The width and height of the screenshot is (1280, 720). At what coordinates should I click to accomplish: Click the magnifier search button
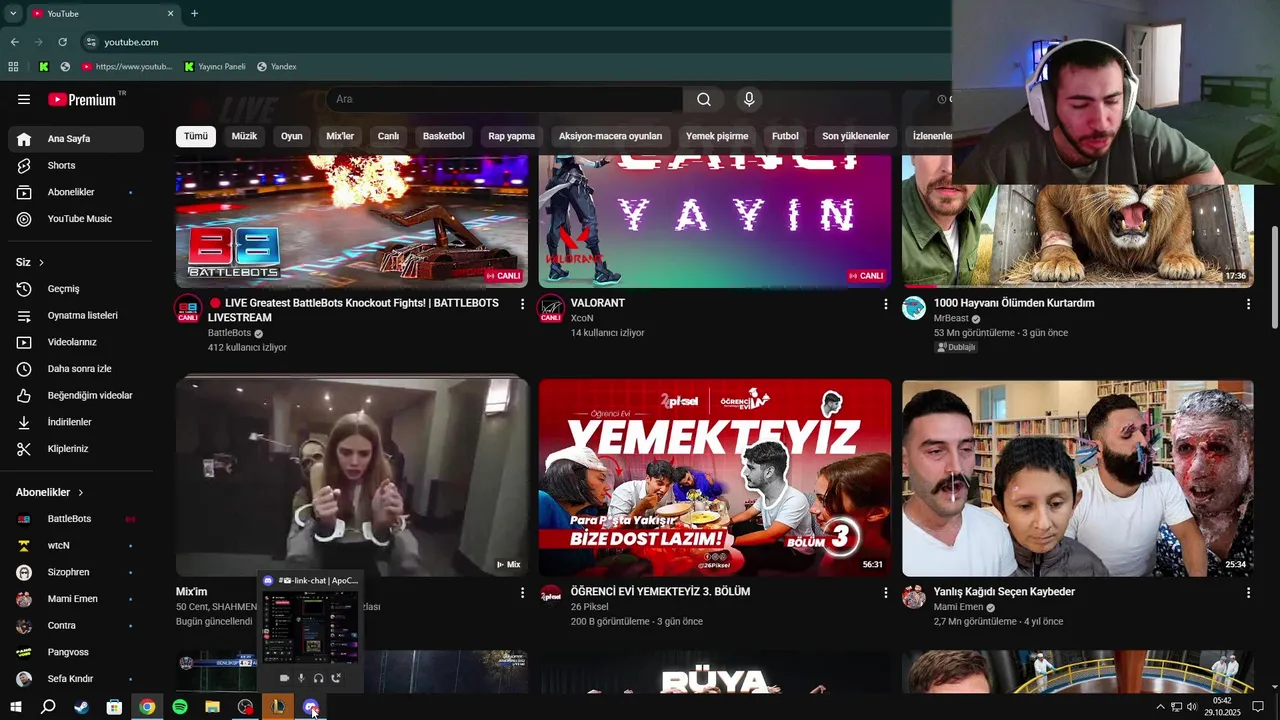pyautogui.click(x=704, y=99)
